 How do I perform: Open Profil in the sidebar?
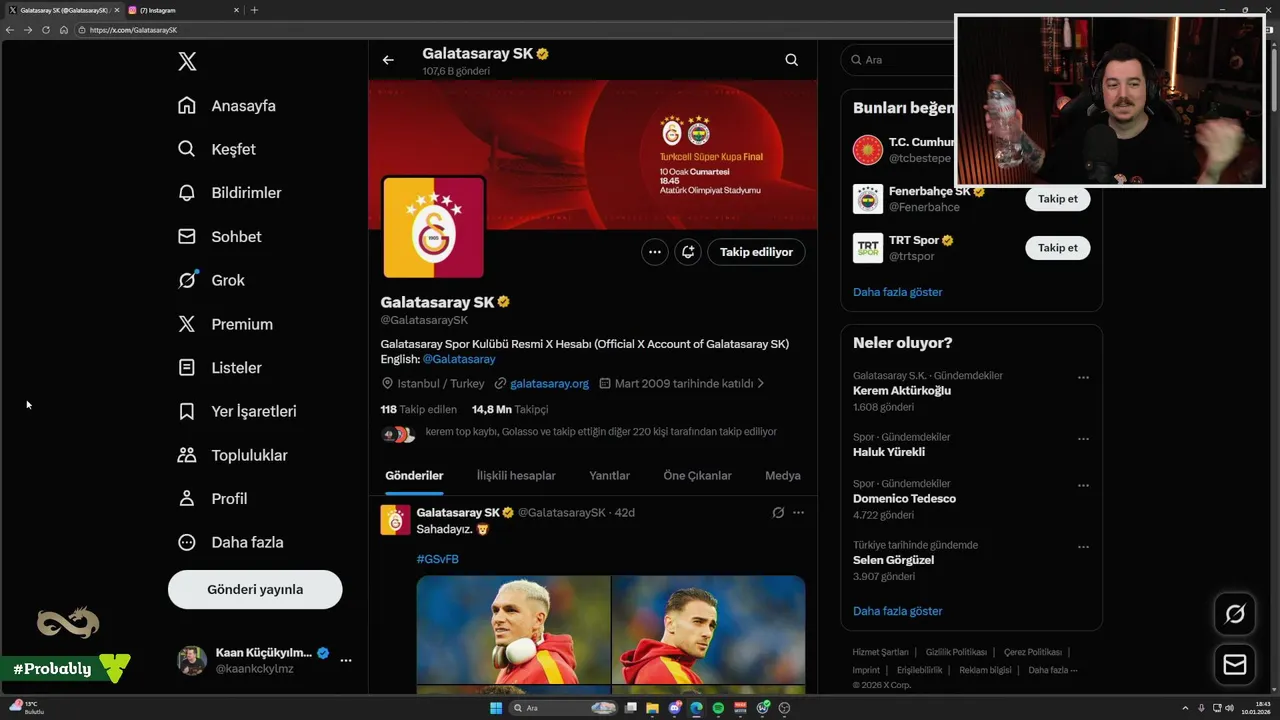click(x=212, y=499)
